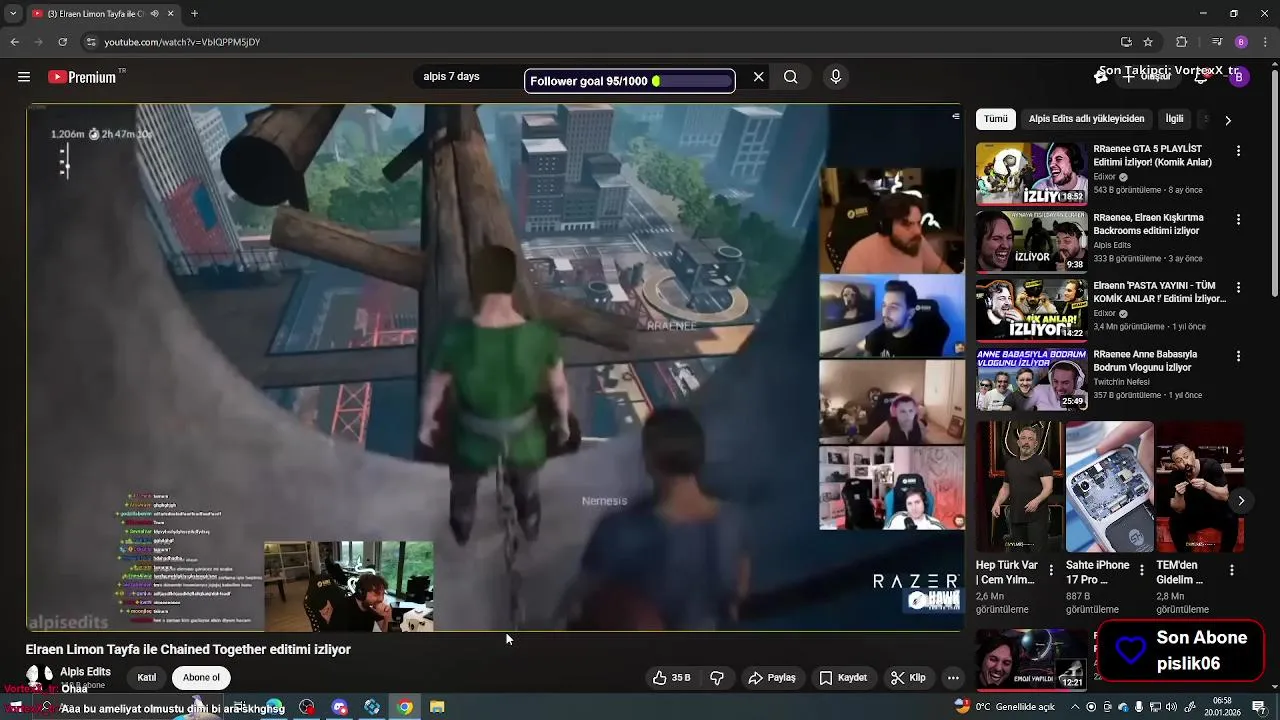Select 'Alpis Edits adlı yükleyiciden' chip
Screen dimensions: 1280x720
coord(1086,119)
